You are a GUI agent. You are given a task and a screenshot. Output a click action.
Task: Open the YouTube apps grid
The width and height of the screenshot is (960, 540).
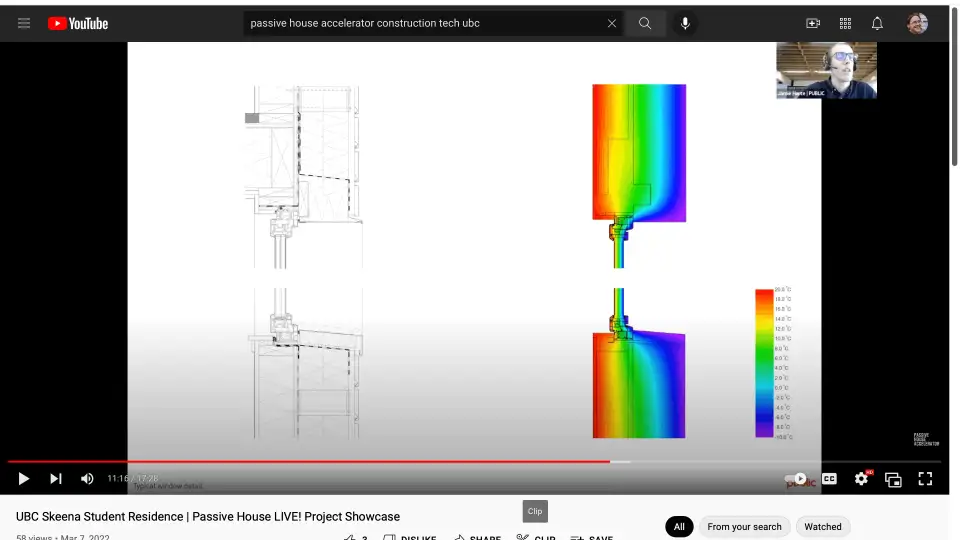845,23
